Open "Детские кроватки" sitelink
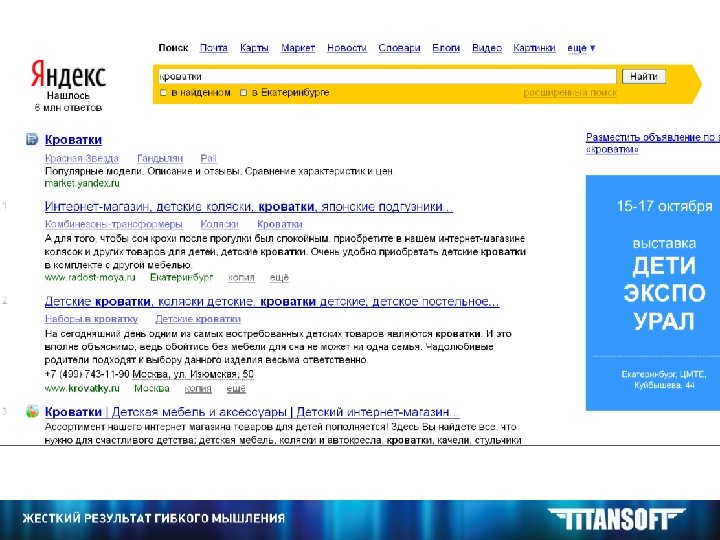The height and width of the screenshot is (540, 720). click(x=198, y=319)
